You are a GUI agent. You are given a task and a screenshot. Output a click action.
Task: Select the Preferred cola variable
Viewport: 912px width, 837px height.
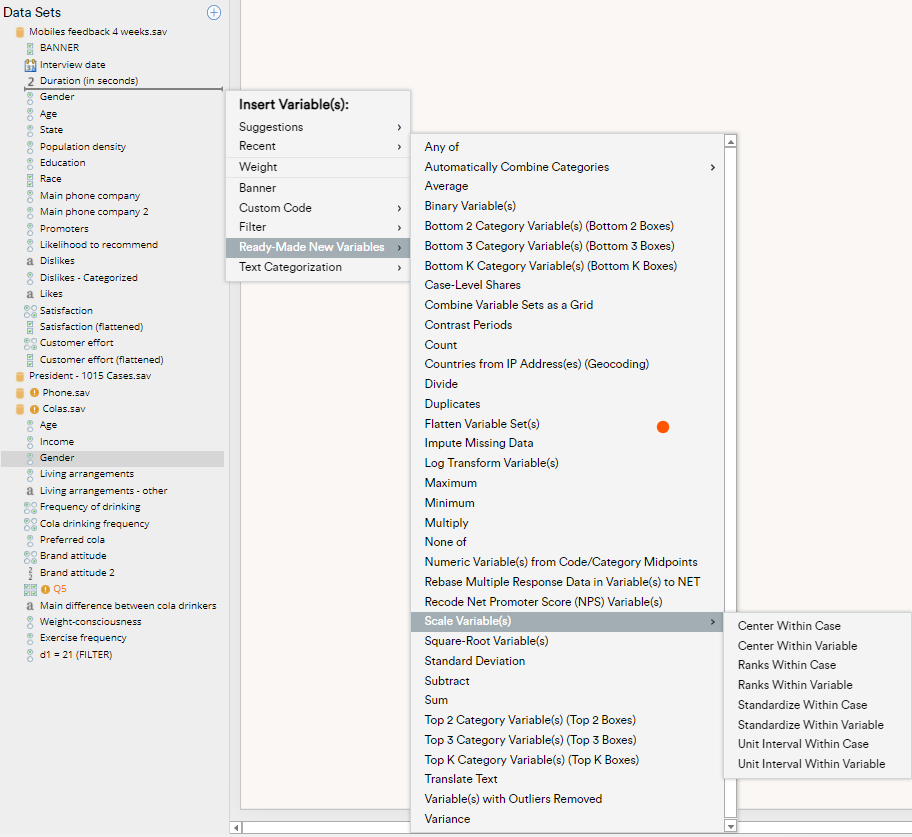point(72,540)
